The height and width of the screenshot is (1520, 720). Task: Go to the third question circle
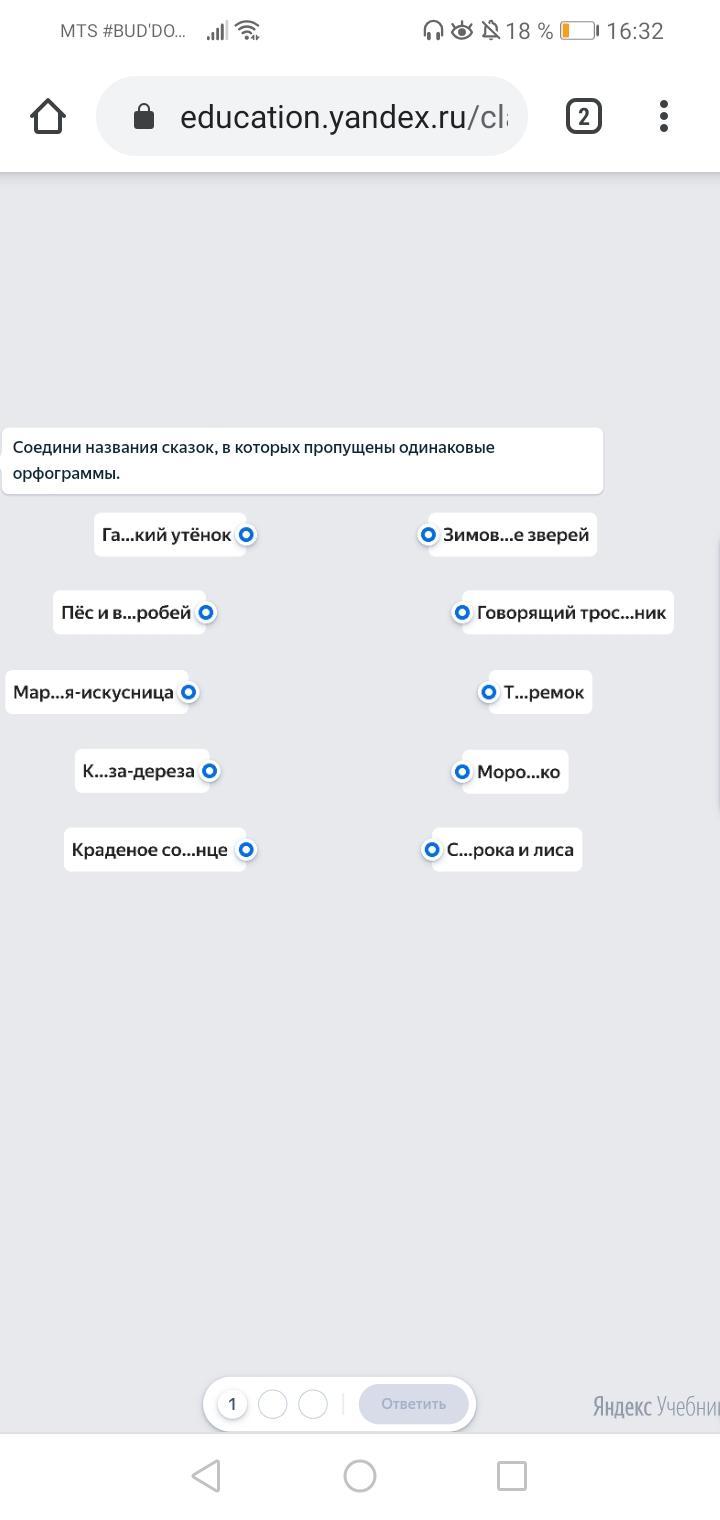click(x=313, y=1404)
